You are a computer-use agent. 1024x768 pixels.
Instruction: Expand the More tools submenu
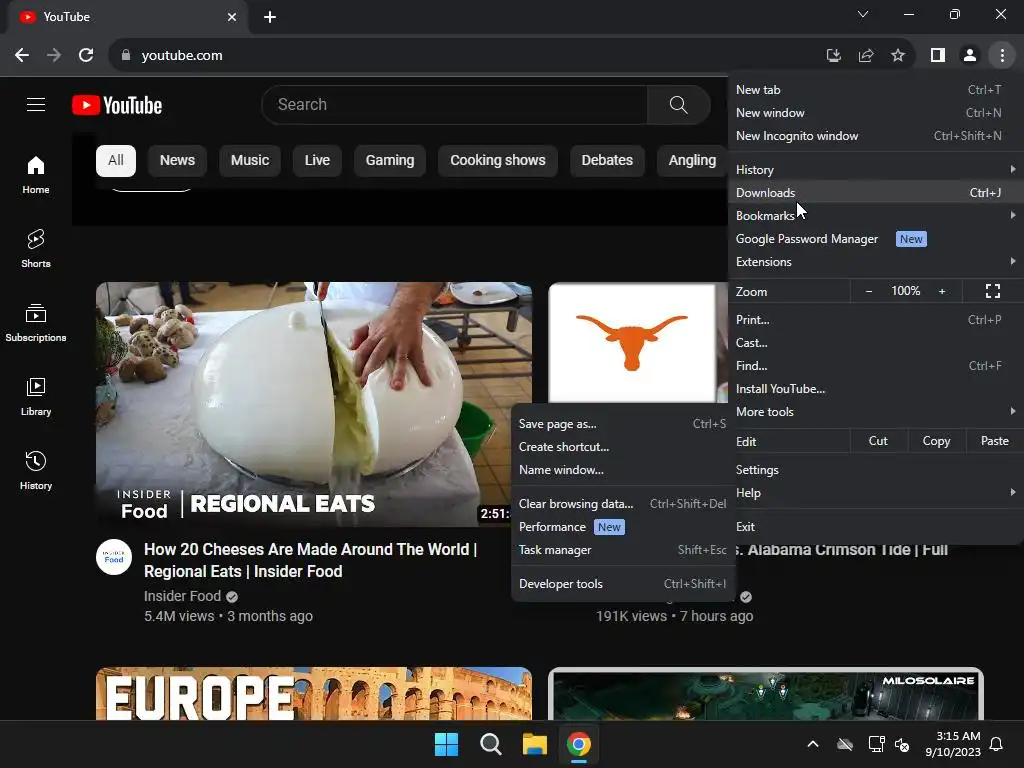875,412
